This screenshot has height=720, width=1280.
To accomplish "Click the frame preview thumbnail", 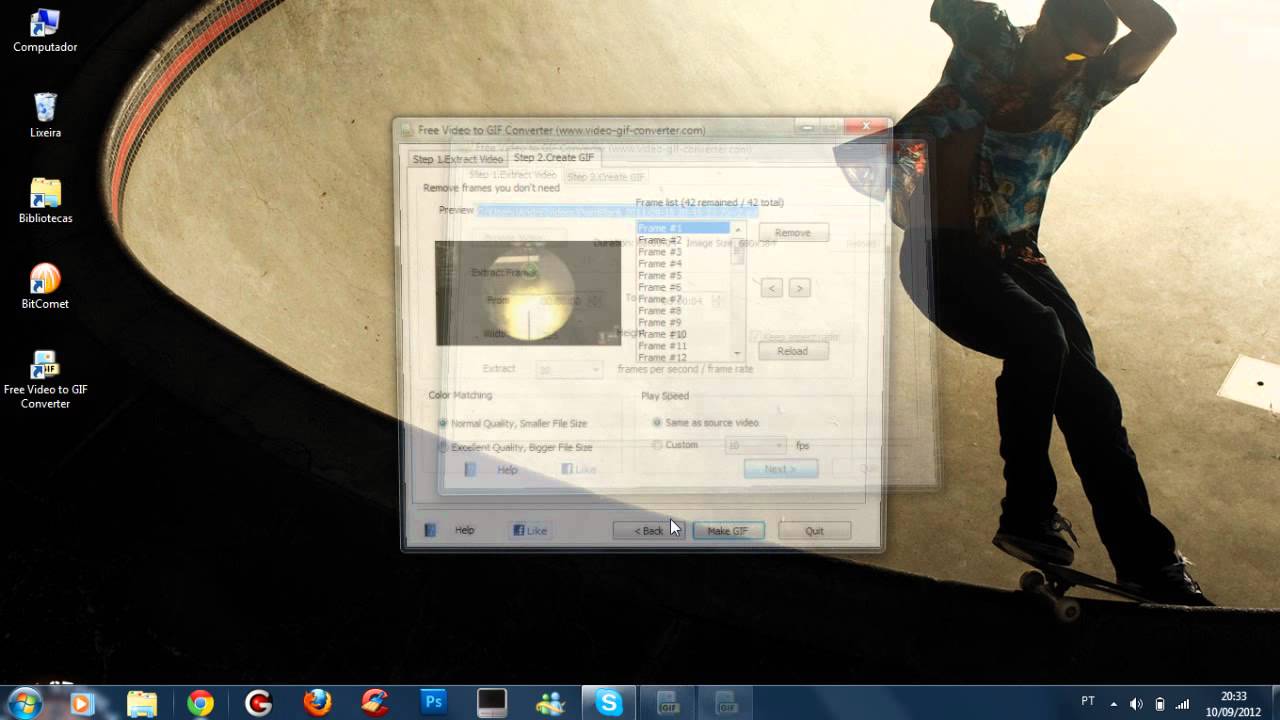I will [528, 293].
